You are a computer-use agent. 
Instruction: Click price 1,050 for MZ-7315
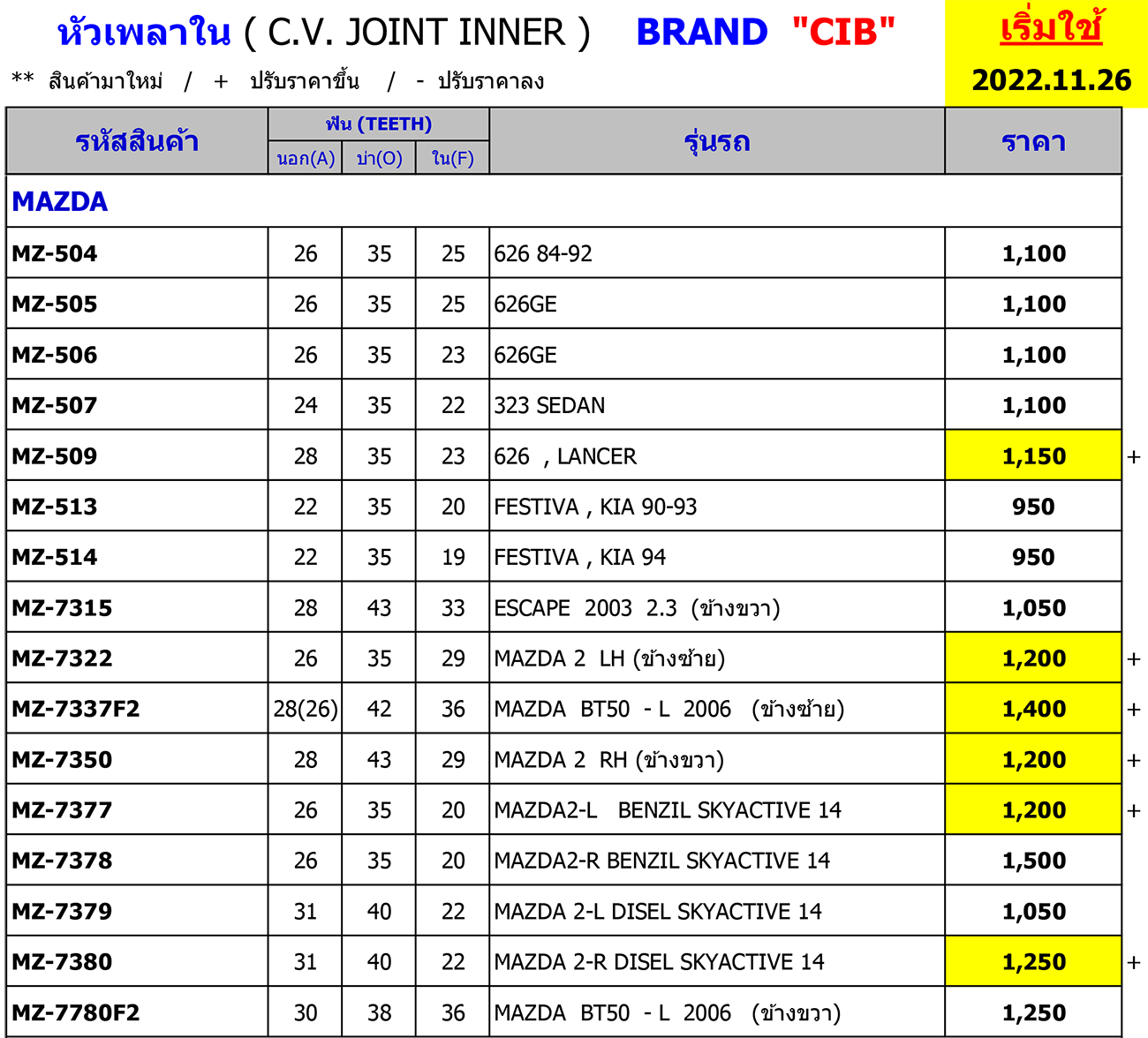tap(1033, 608)
